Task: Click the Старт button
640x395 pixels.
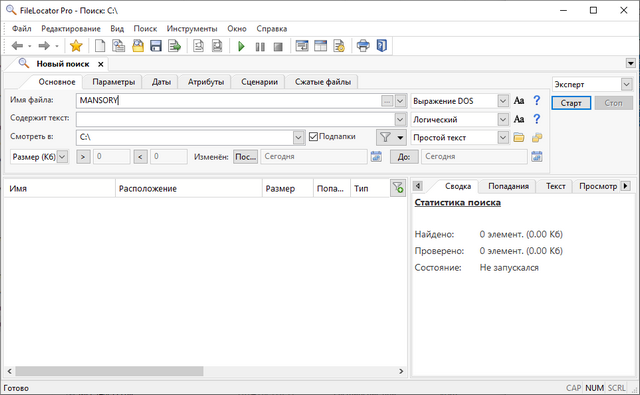Action: (571, 103)
